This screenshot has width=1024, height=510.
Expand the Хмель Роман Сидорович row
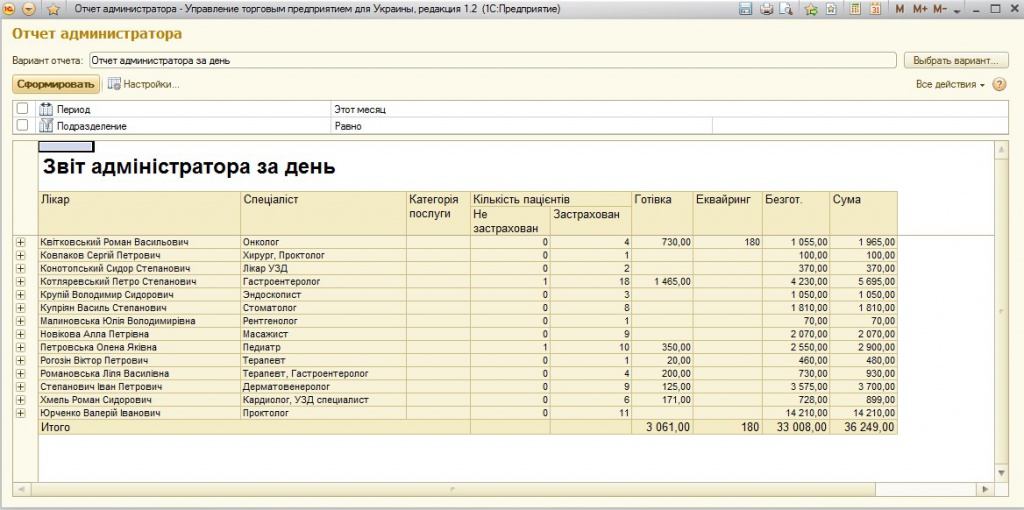[20, 400]
